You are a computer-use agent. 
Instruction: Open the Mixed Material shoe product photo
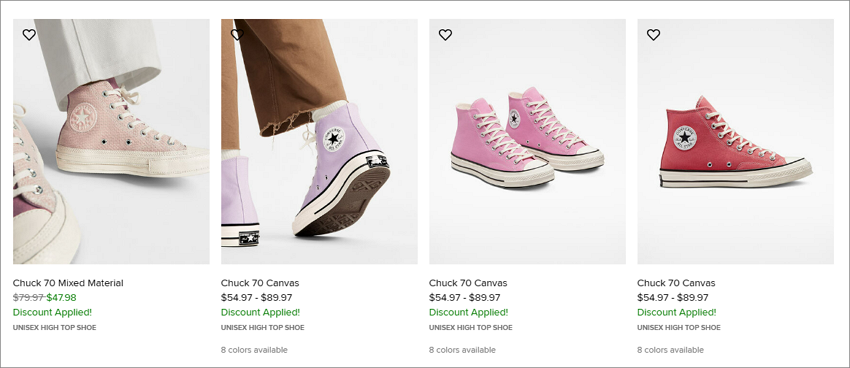point(111,141)
